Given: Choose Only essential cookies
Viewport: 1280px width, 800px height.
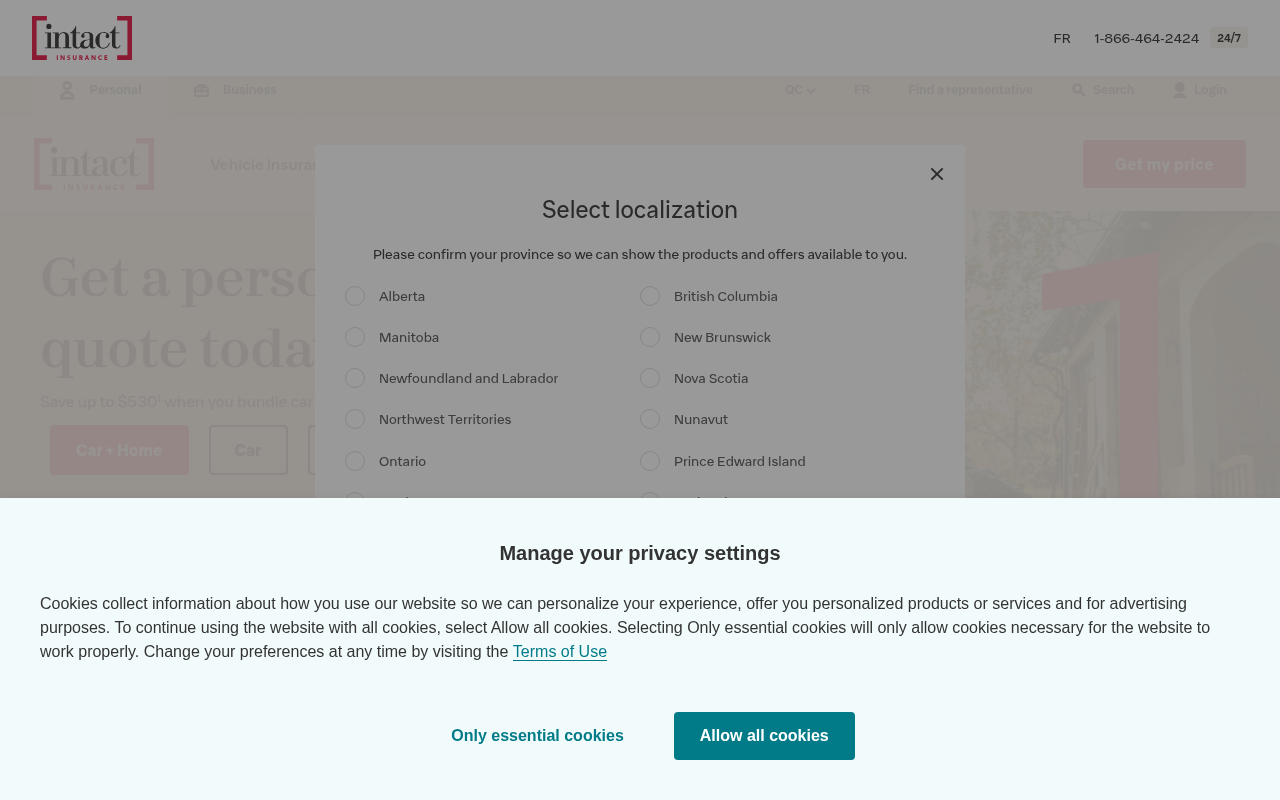Looking at the screenshot, I should tap(537, 736).
